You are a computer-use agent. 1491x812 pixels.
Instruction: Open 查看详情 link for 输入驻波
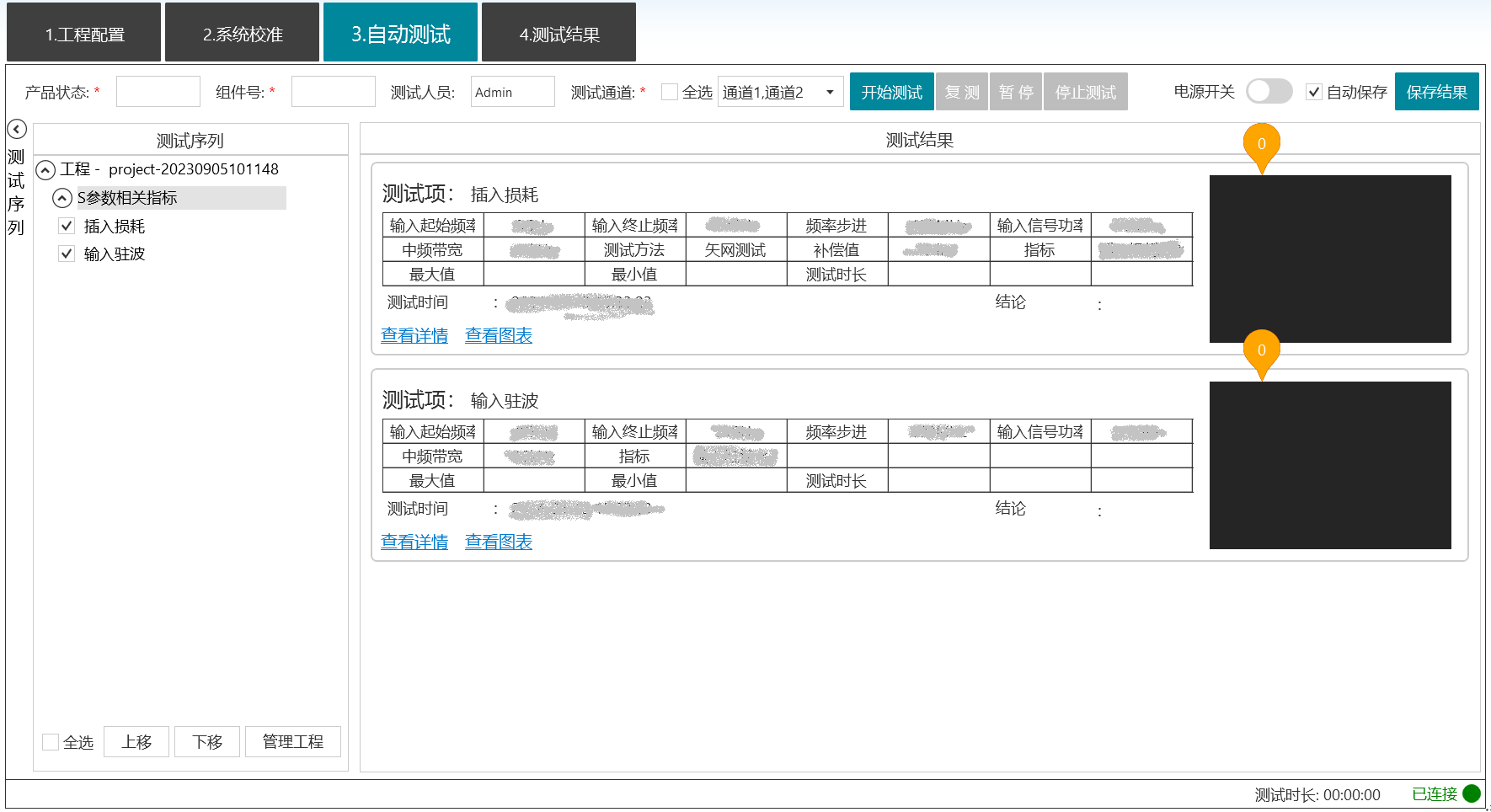pyautogui.click(x=414, y=542)
